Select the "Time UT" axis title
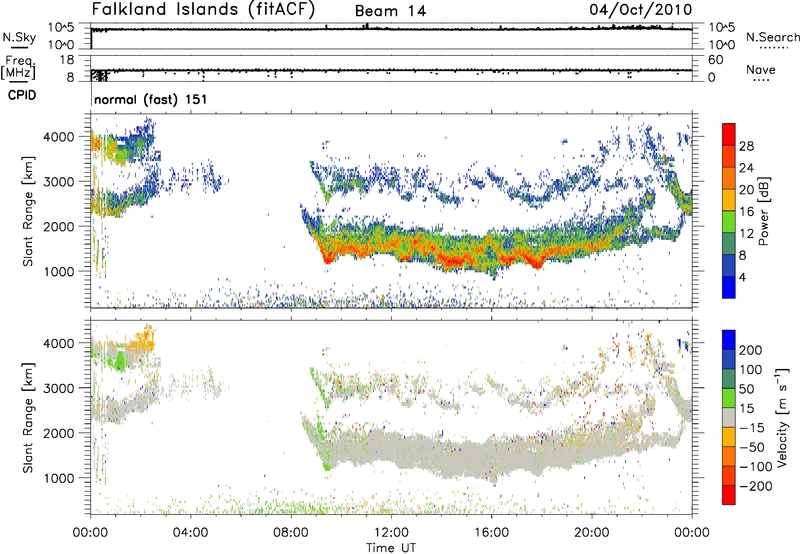The height and width of the screenshot is (554, 800). (391, 548)
